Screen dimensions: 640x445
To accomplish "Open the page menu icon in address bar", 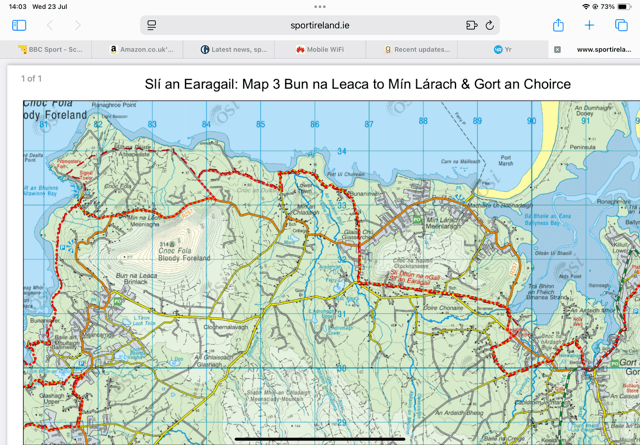I will 152,25.
